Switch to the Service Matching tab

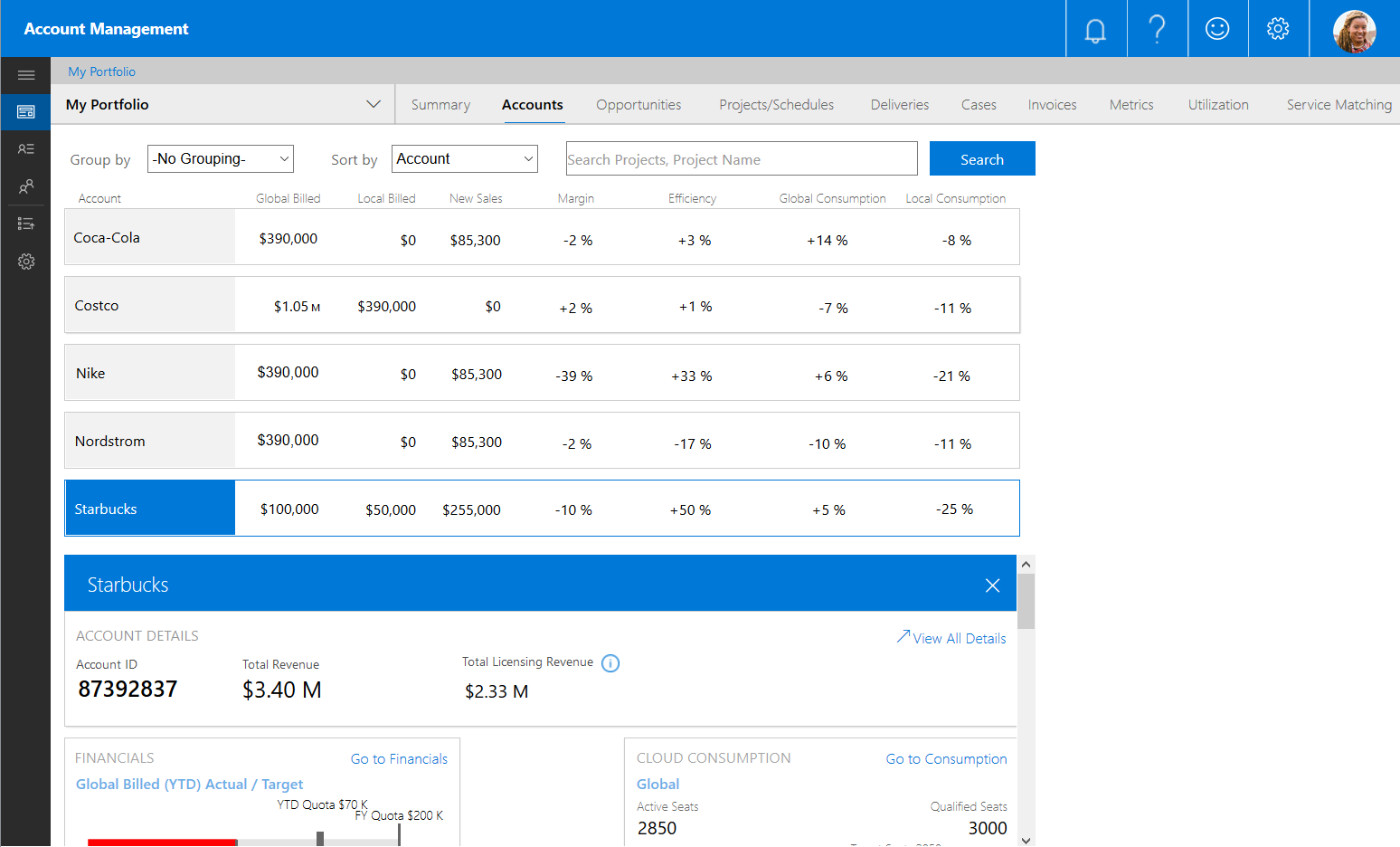click(x=1339, y=105)
